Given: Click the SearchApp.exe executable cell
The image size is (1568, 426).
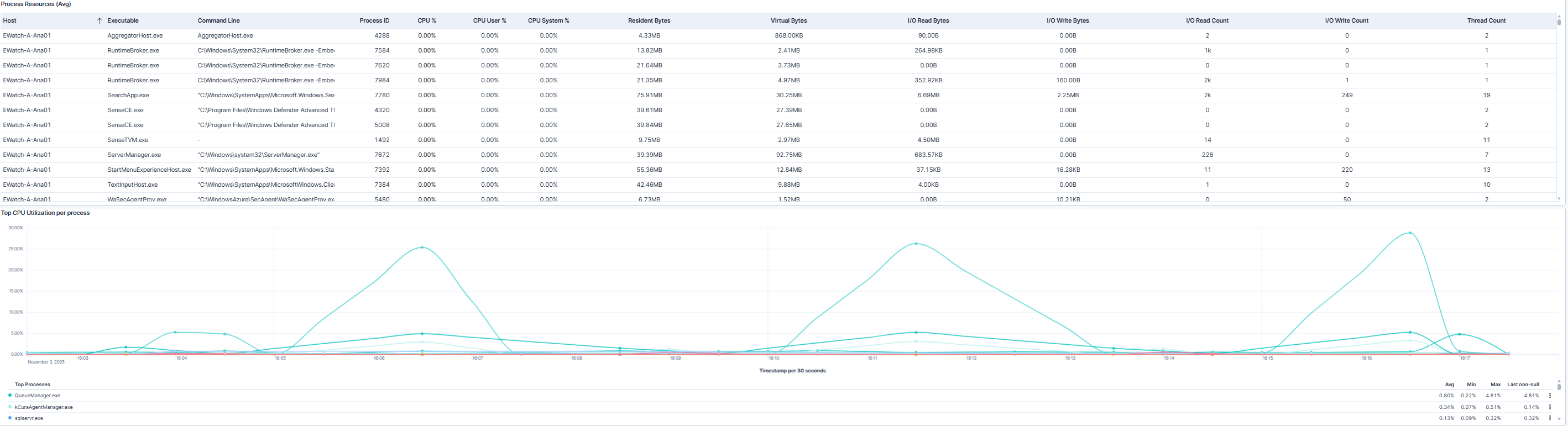Looking at the screenshot, I should pos(128,96).
